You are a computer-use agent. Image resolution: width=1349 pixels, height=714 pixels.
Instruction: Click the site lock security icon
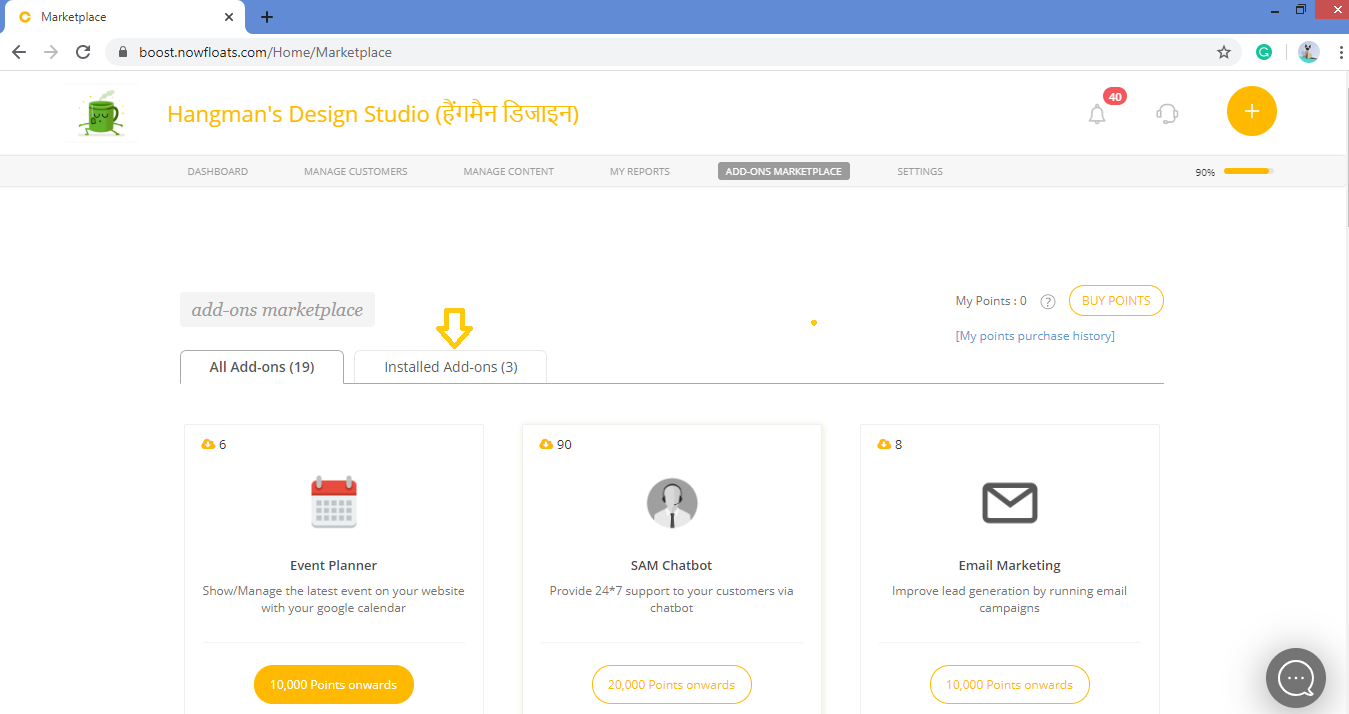coord(124,52)
